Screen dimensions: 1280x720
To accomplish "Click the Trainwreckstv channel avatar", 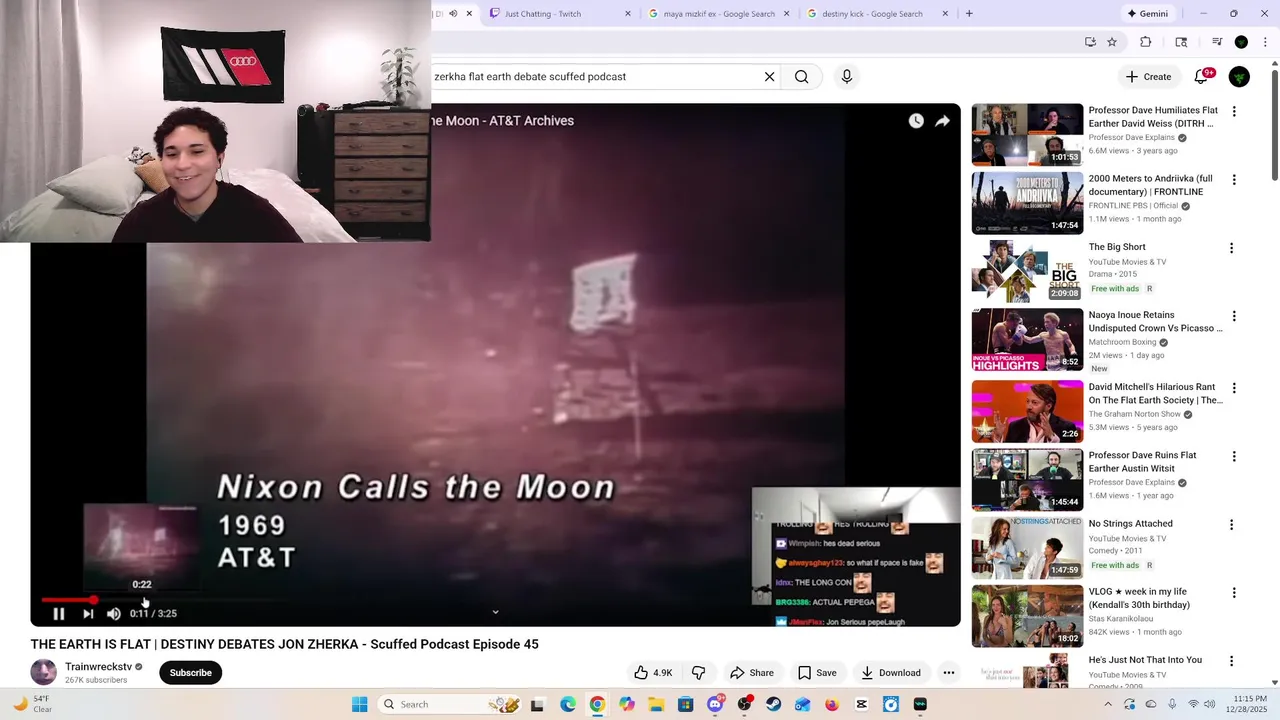I will 44,673.
